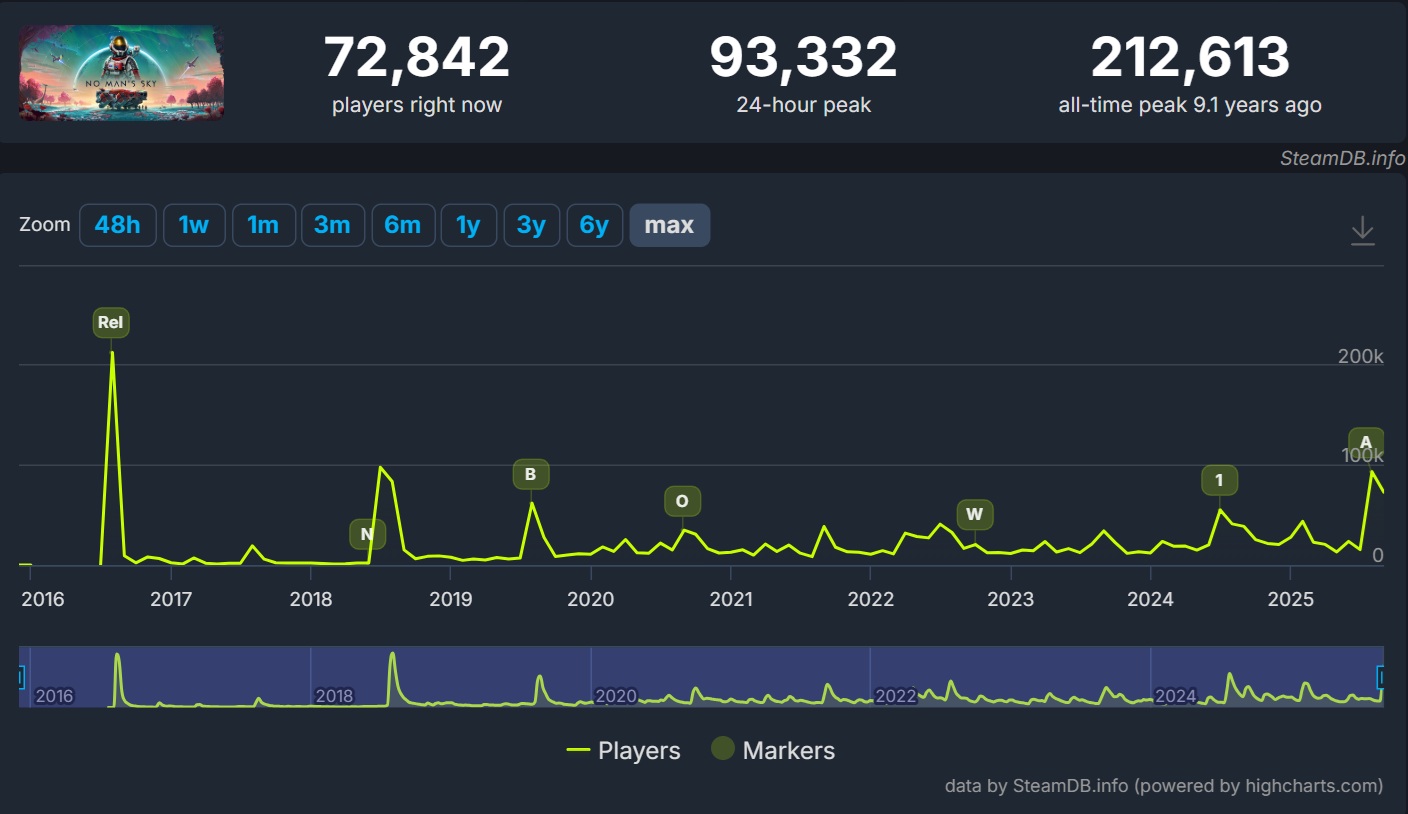Viewport: 1408px width, 814px height.
Task: Click the W marker near 2023
Action: pos(975,515)
